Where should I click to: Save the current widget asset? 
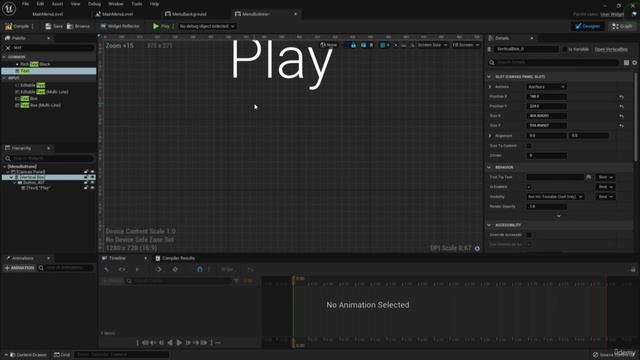point(54,26)
